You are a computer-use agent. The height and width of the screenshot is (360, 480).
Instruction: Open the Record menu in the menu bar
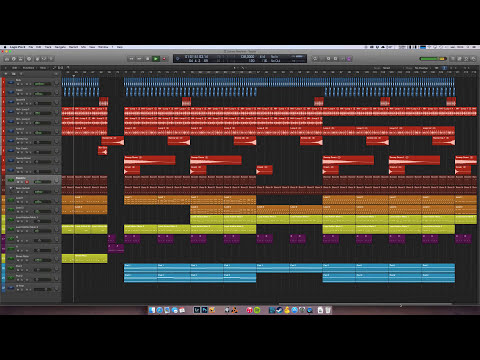click(x=73, y=47)
